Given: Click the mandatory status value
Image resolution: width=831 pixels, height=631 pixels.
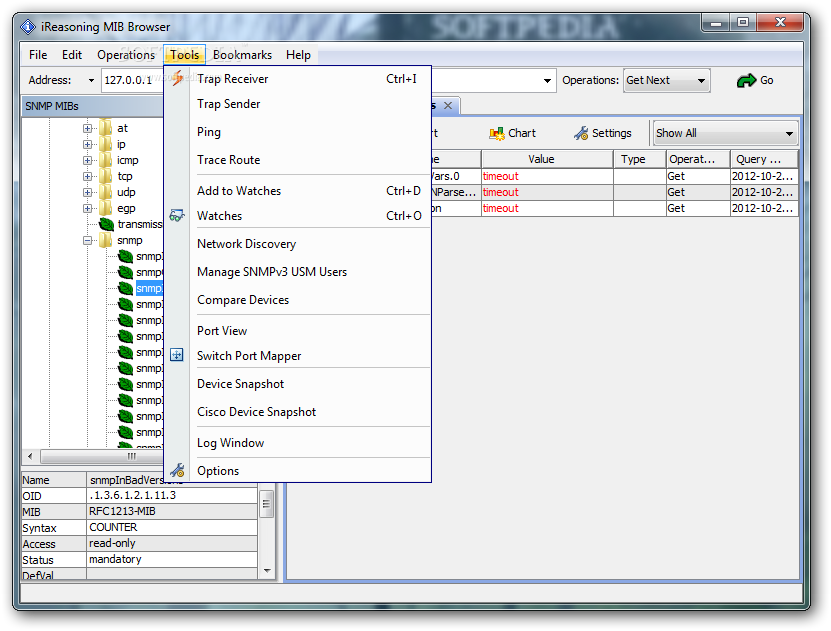Looking at the screenshot, I should tap(115, 559).
